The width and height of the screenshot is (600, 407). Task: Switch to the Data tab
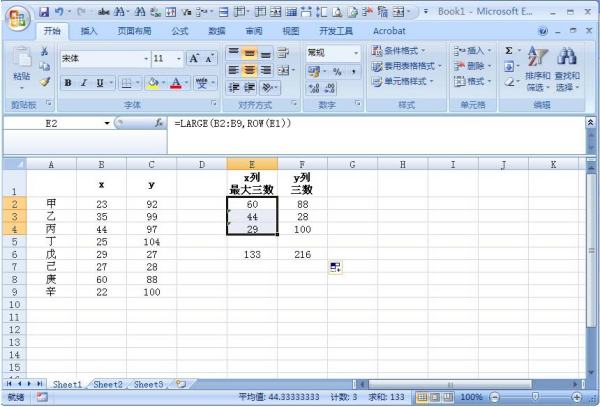click(x=216, y=31)
